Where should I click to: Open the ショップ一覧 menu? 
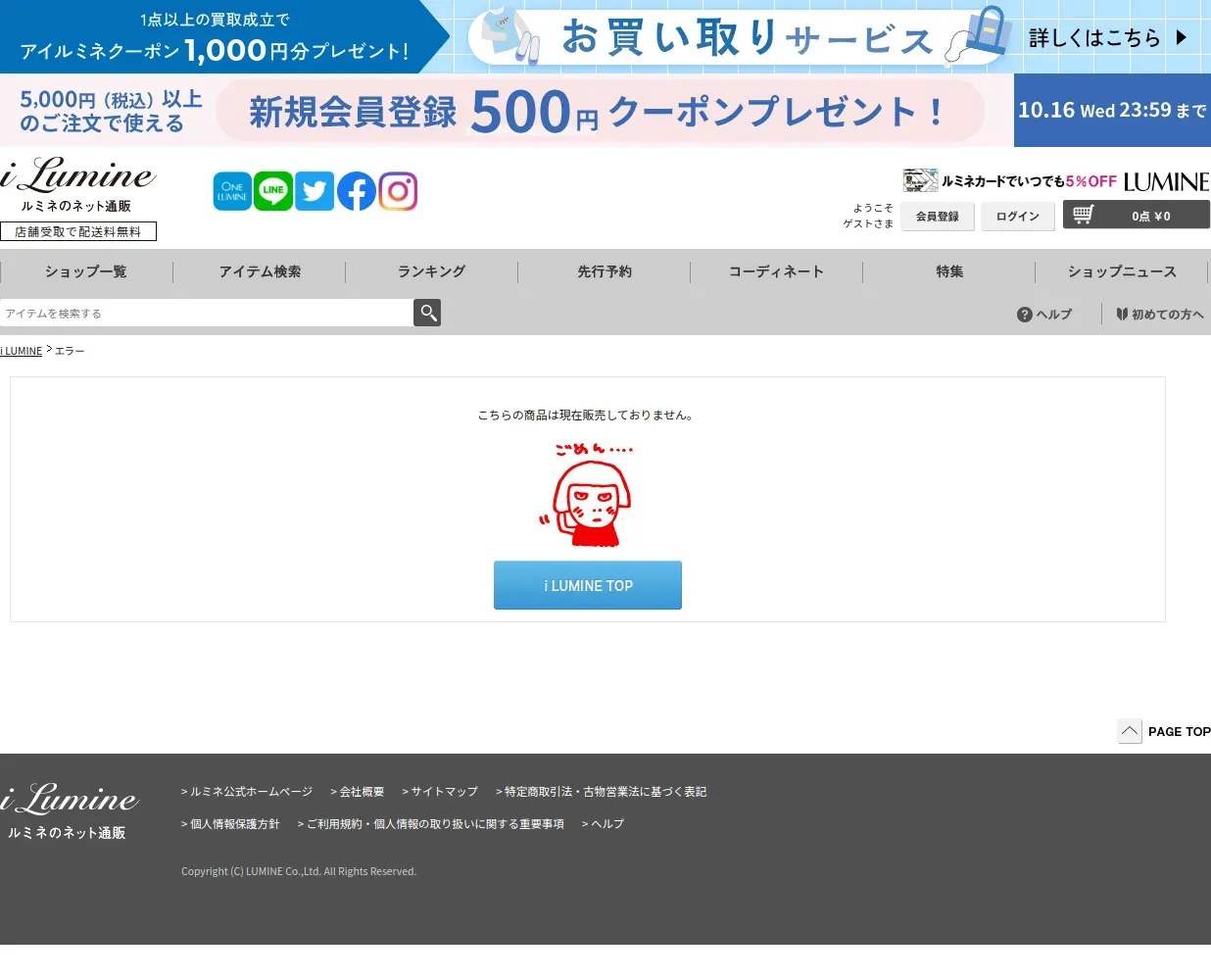[x=86, y=271]
